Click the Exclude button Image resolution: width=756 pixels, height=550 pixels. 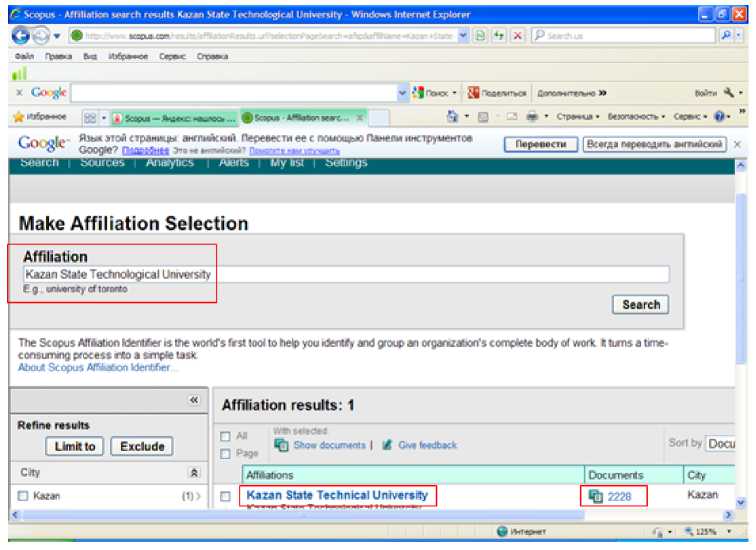[142, 446]
